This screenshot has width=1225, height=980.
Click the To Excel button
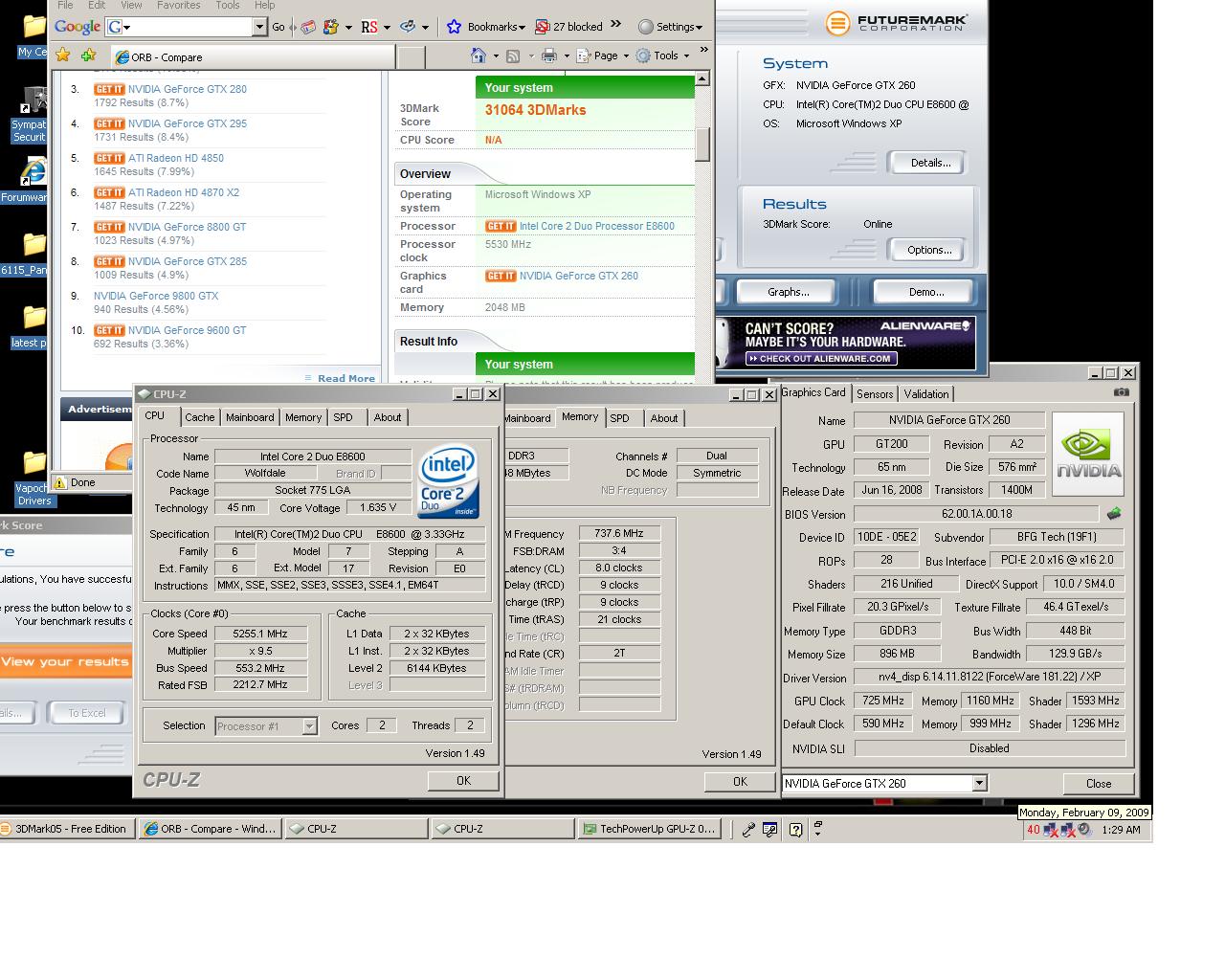tap(87, 713)
